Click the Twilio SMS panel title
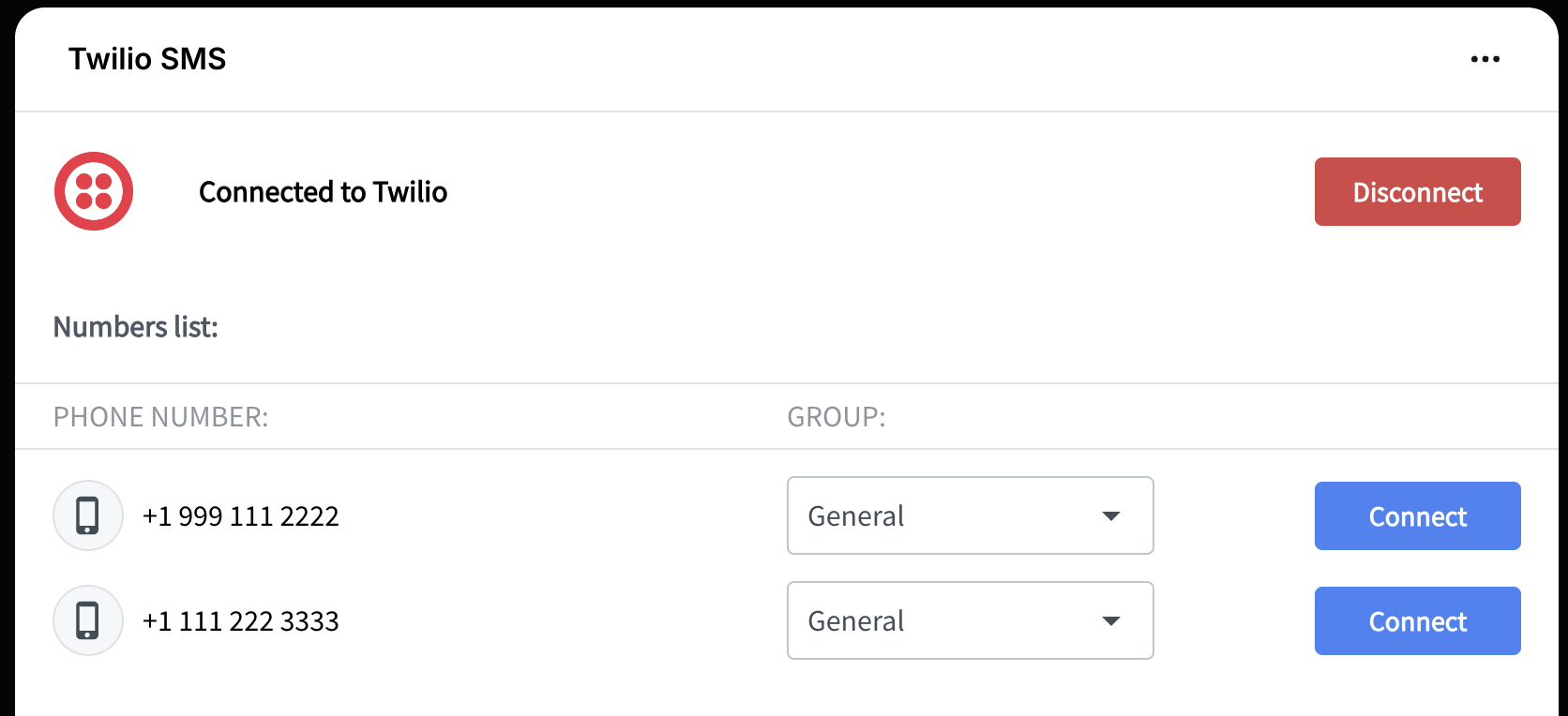The height and width of the screenshot is (716, 1568). pyautogui.click(x=147, y=59)
